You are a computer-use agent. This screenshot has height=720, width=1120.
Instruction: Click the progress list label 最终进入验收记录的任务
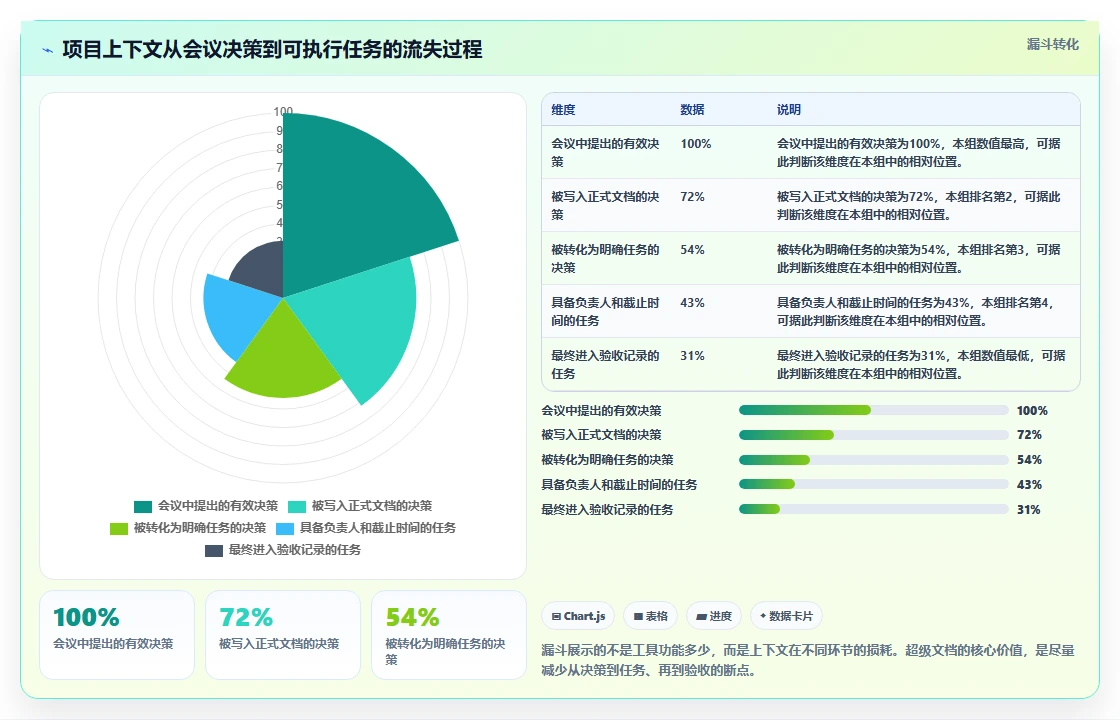click(607, 510)
